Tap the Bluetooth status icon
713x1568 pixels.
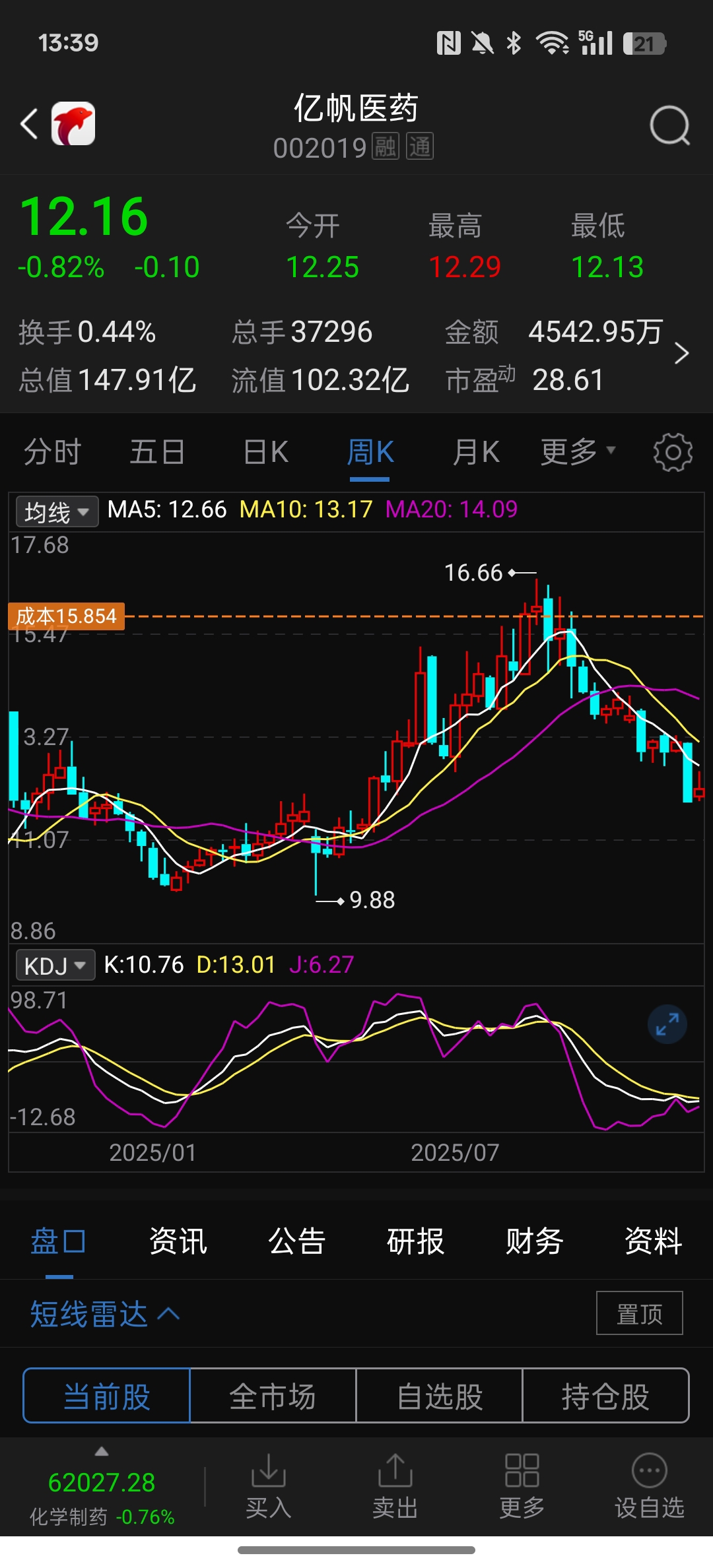click(514, 44)
